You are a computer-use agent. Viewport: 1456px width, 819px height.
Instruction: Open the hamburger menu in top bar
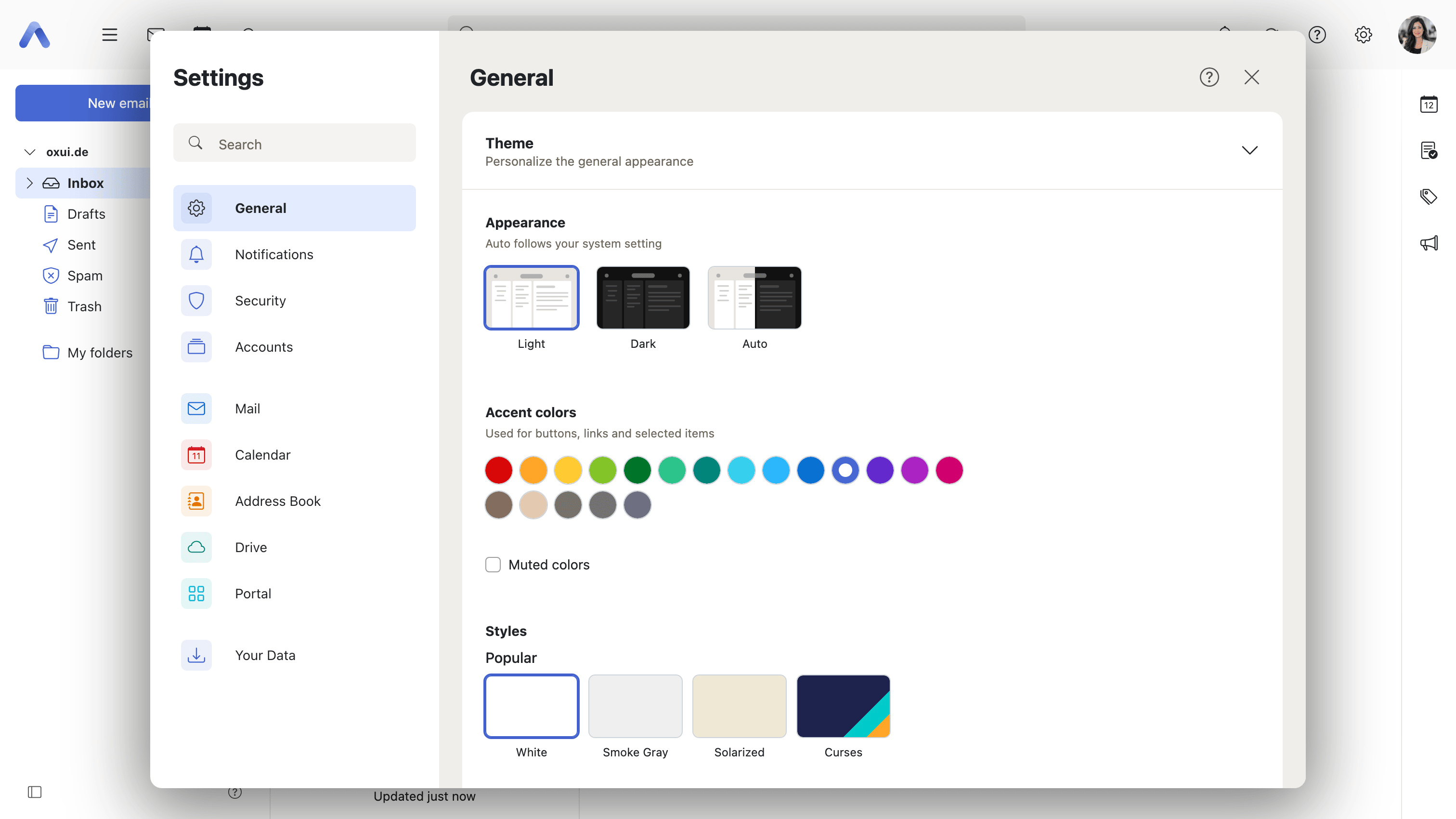pos(109,35)
